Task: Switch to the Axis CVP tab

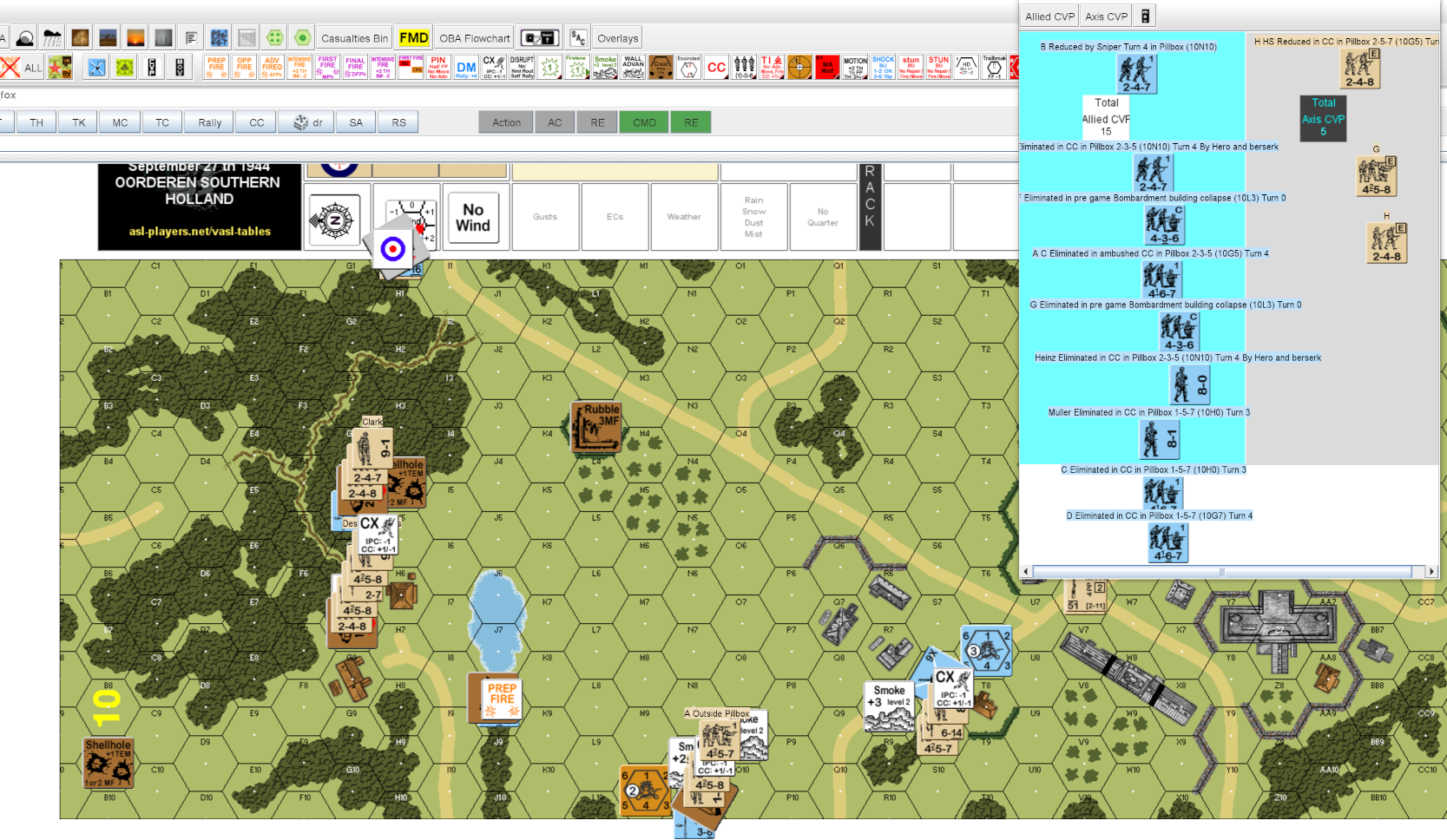Action: [1106, 16]
